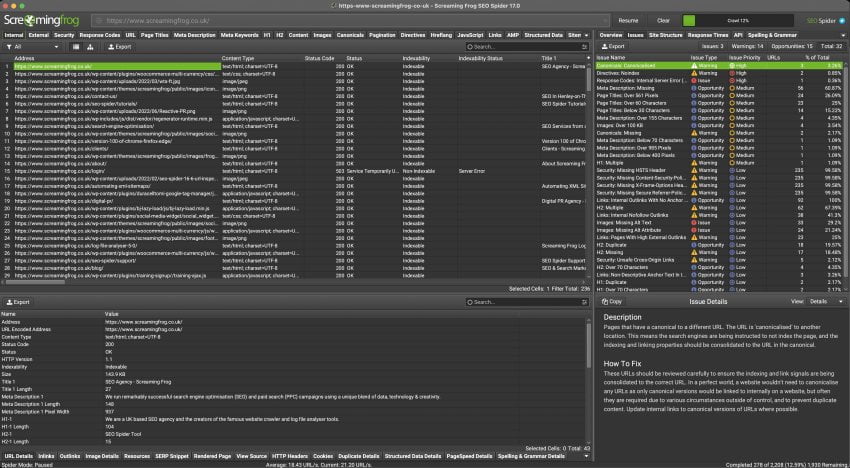The image size is (850, 468).
Task: Click low priority icon for Security: Missing HSTS Header
Action: 732,170
